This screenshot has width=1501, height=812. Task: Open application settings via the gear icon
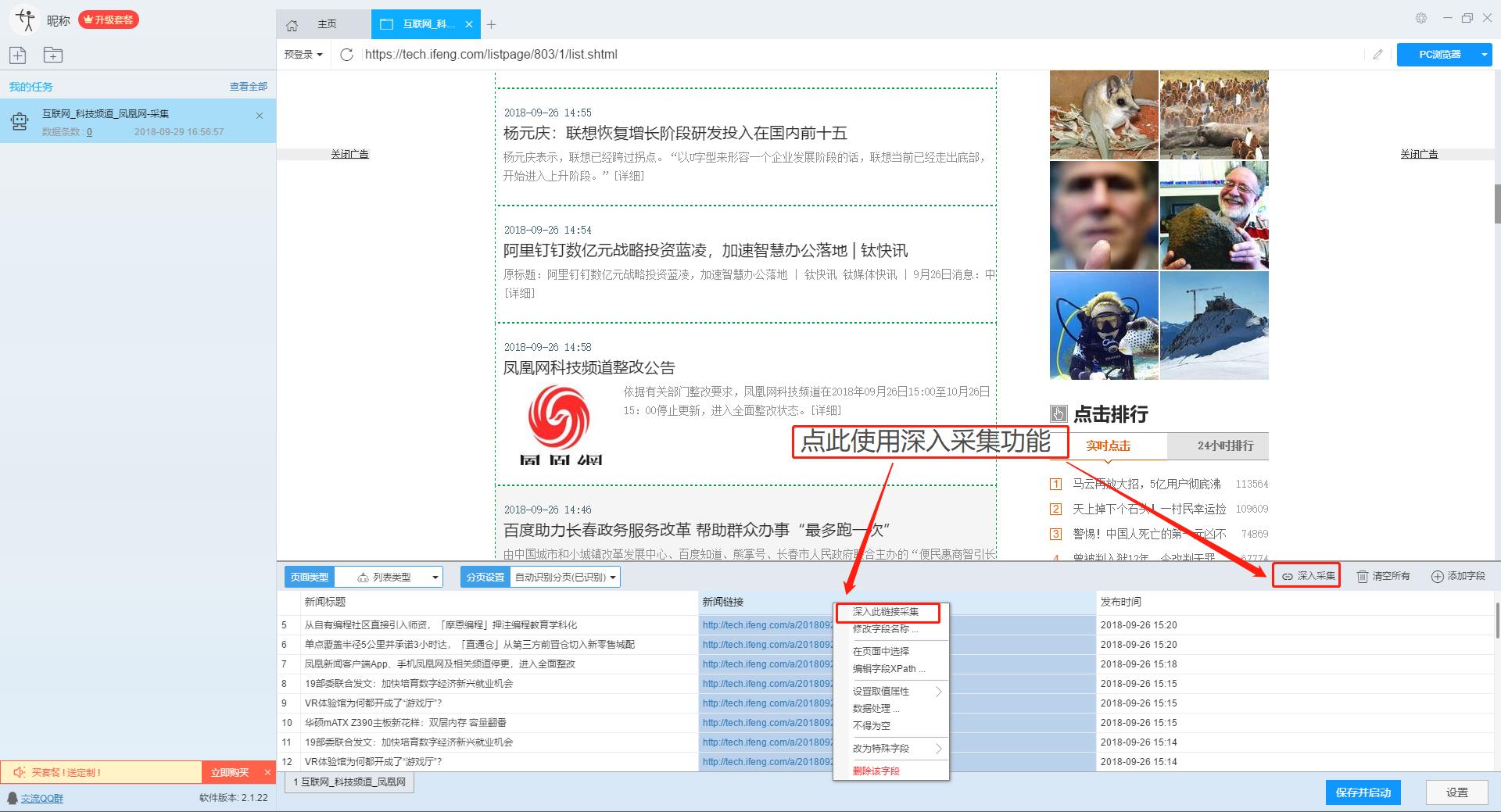(1423, 17)
